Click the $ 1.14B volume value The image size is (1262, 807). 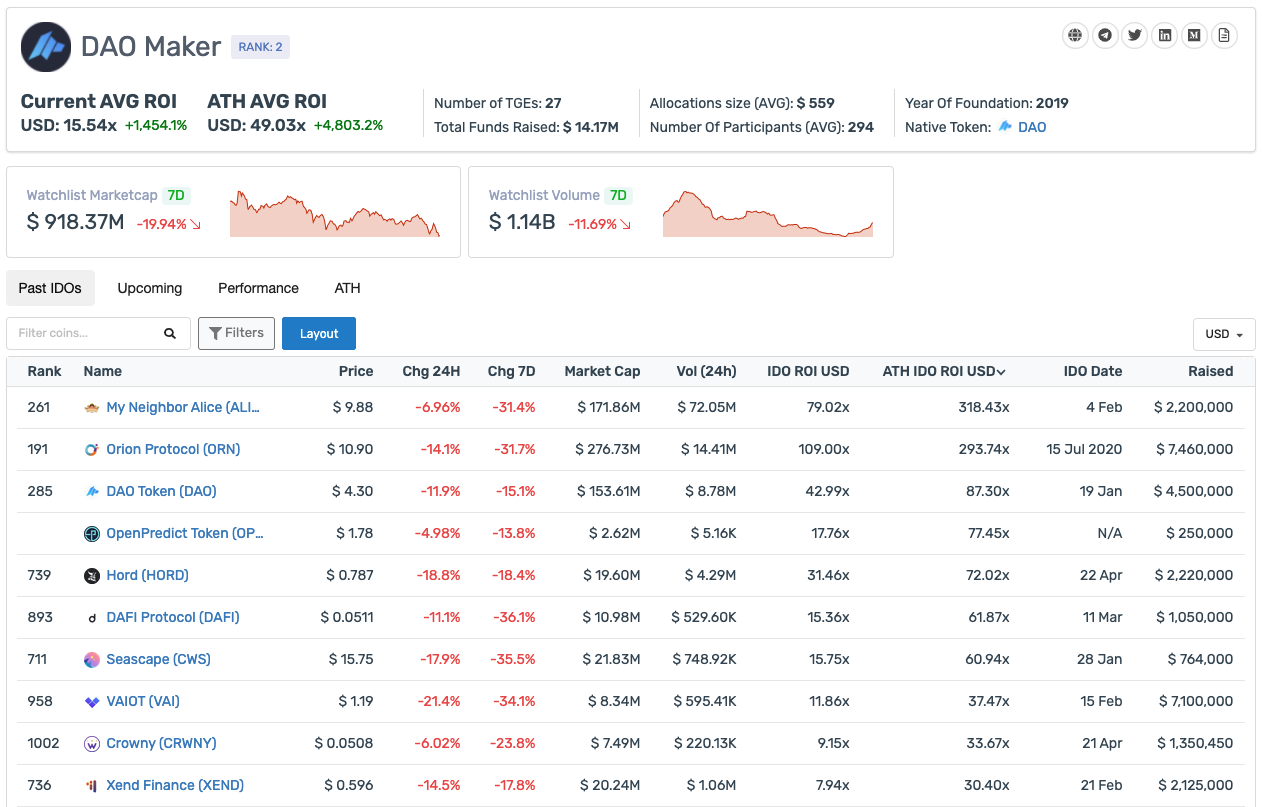pyautogui.click(x=522, y=222)
